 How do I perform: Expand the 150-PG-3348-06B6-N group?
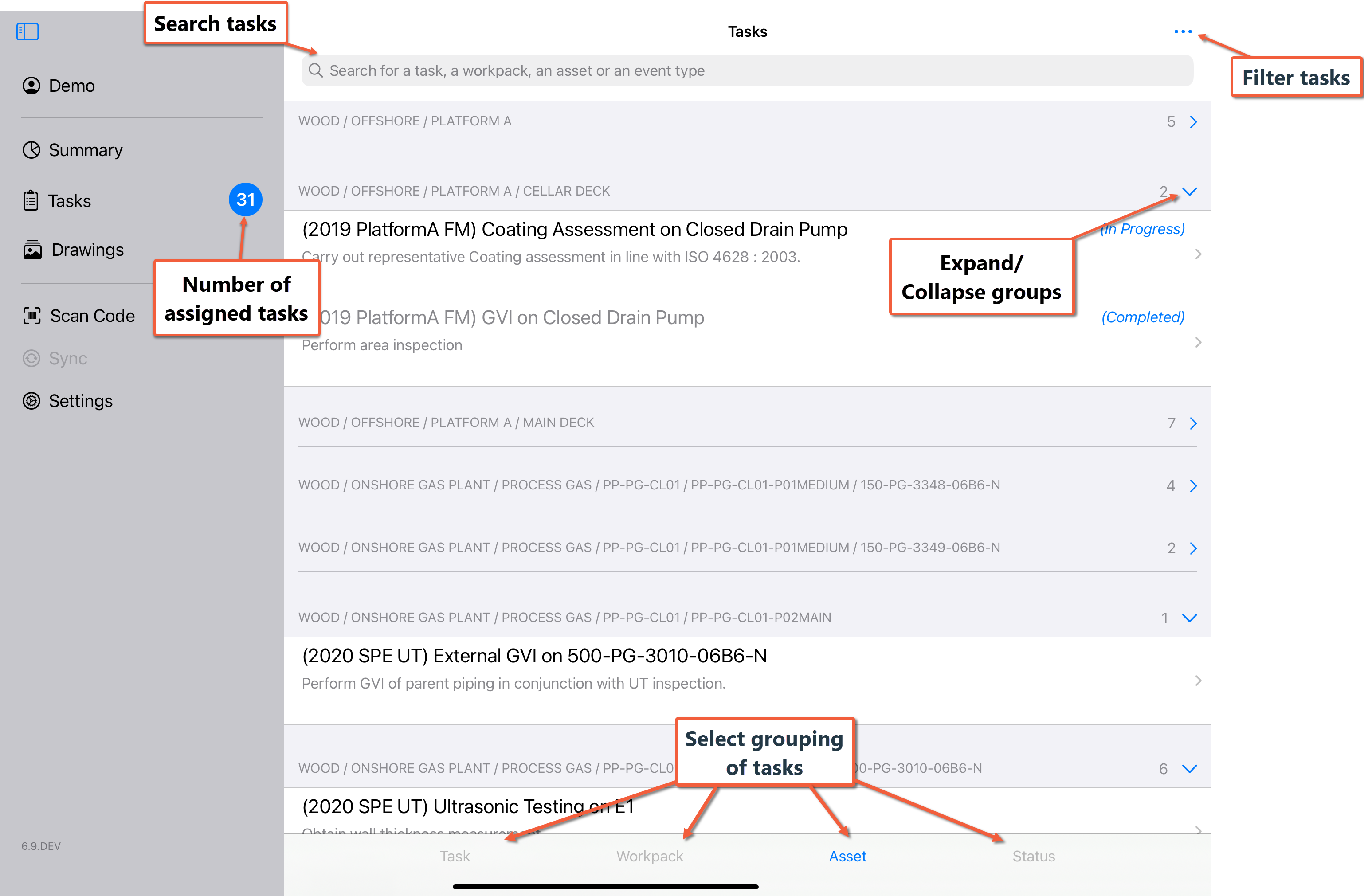coord(1193,486)
